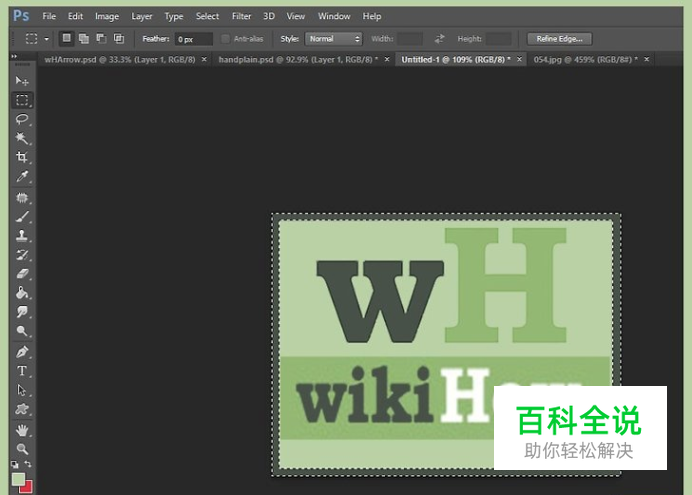Select the Crop tool

point(22,157)
